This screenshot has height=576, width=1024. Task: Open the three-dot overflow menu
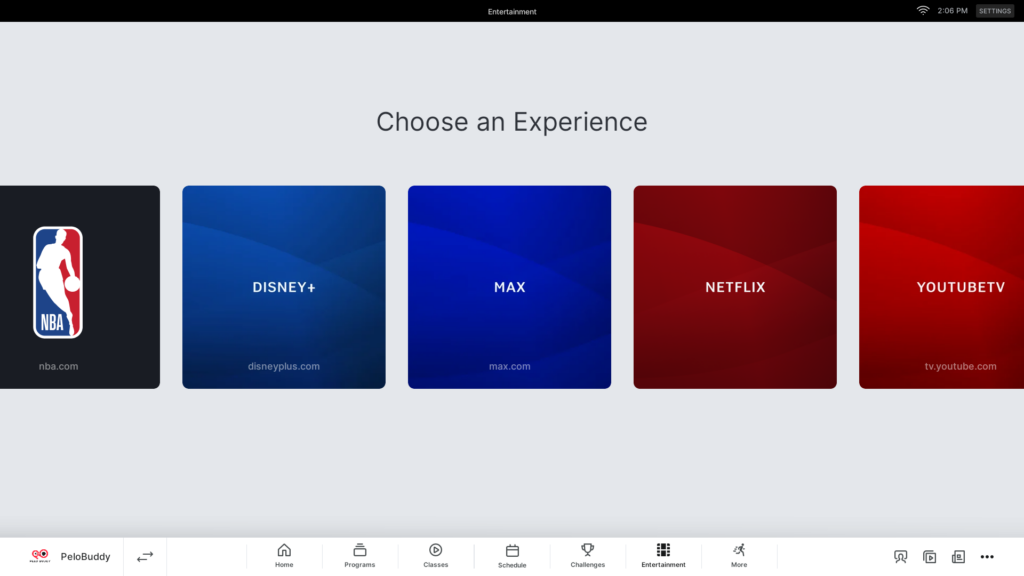pos(987,557)
